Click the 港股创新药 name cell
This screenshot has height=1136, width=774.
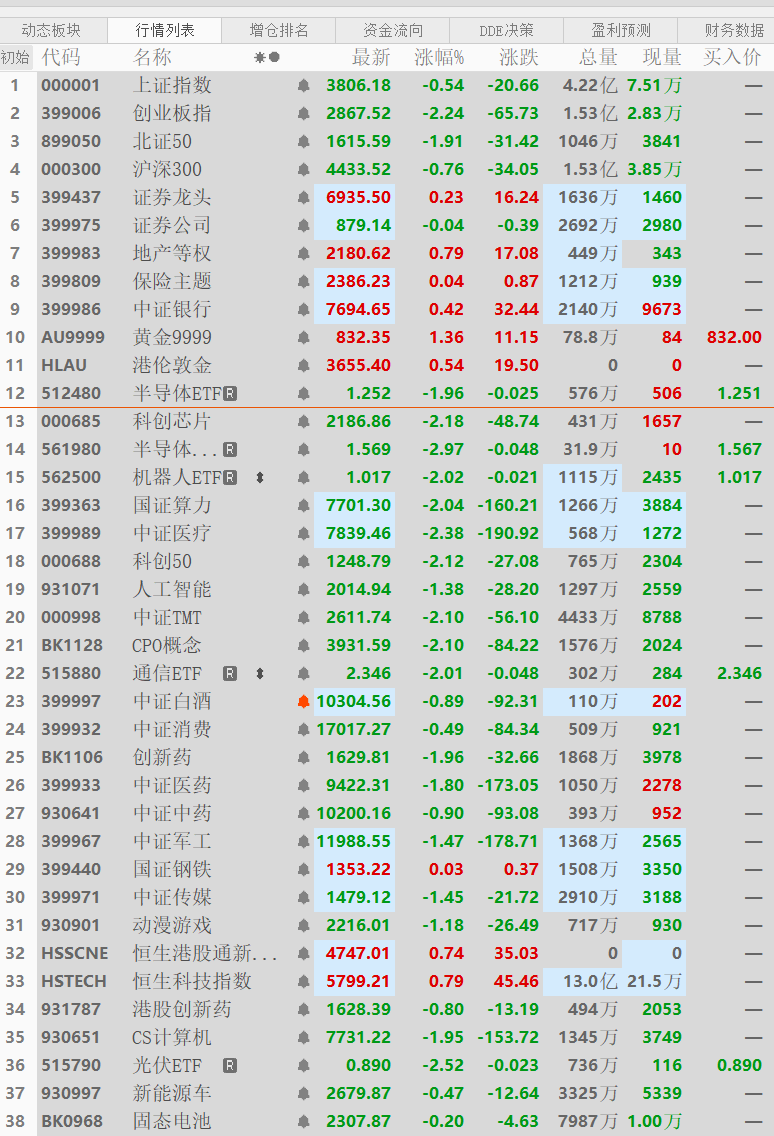182,1009
